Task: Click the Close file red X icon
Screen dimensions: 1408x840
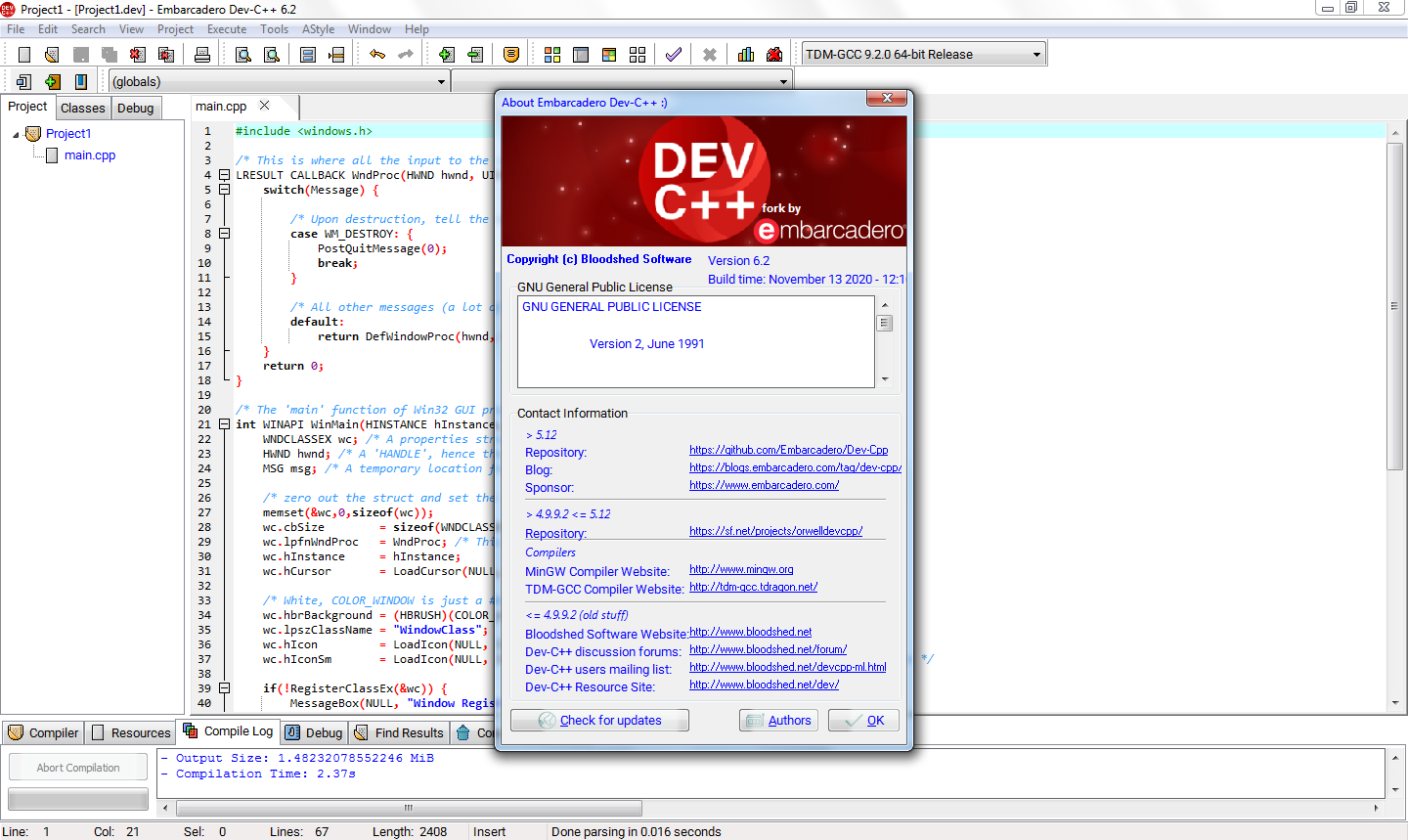Action: click(x=138, y=55)
